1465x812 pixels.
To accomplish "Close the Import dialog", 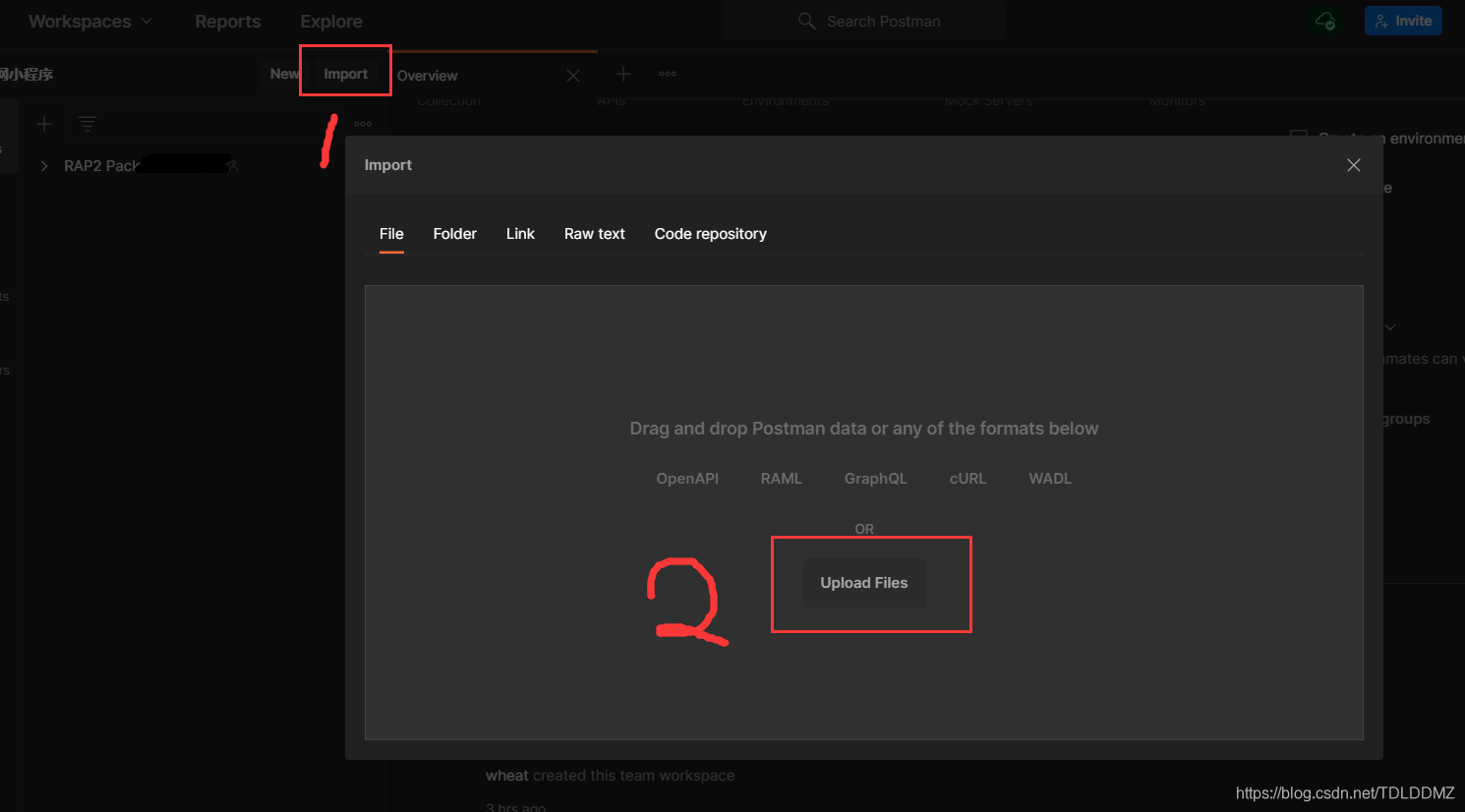I will (x=1354, y=165).
